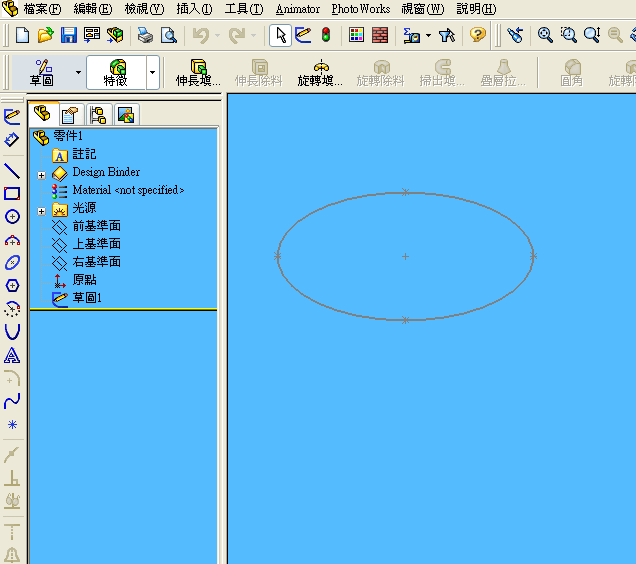Click the 草圖 toolbar button
The height and width of the screenshot is (564, 636).
click(x=42, y=73)
